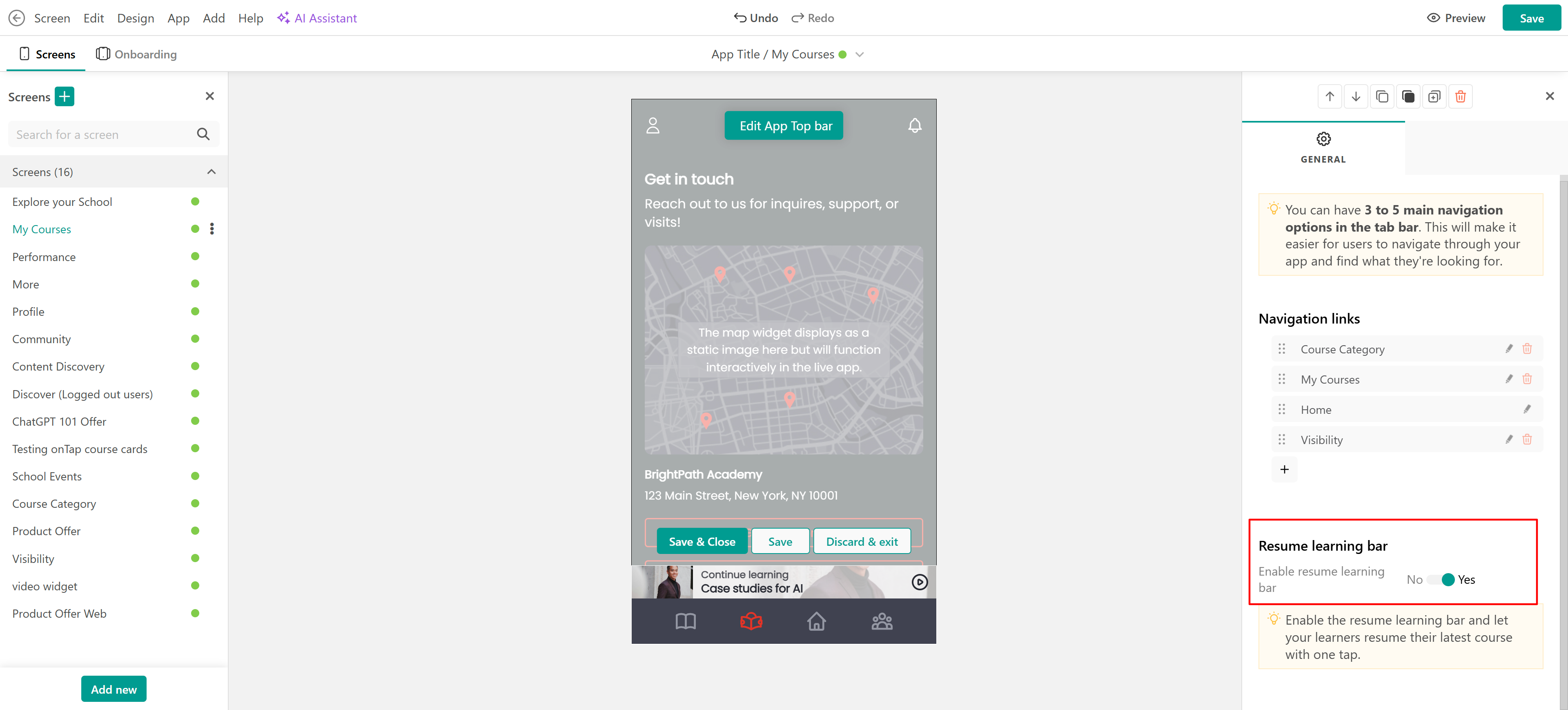Click the home icon in the tab bar

816,621
